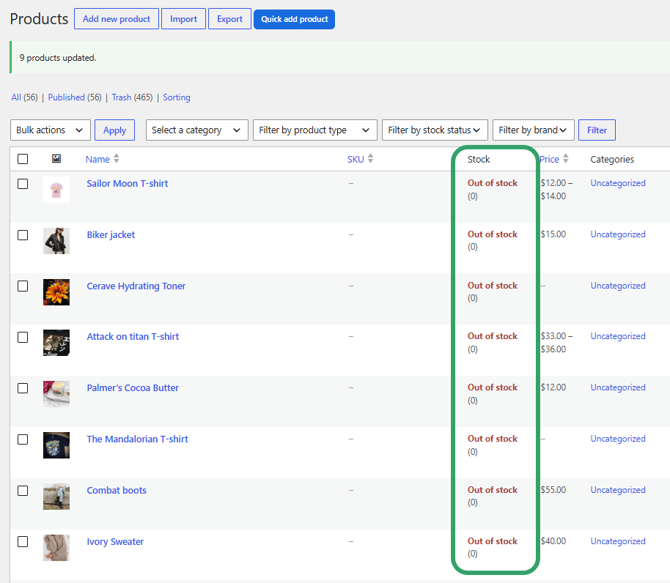Click the Stock column header

coord(479,159)
